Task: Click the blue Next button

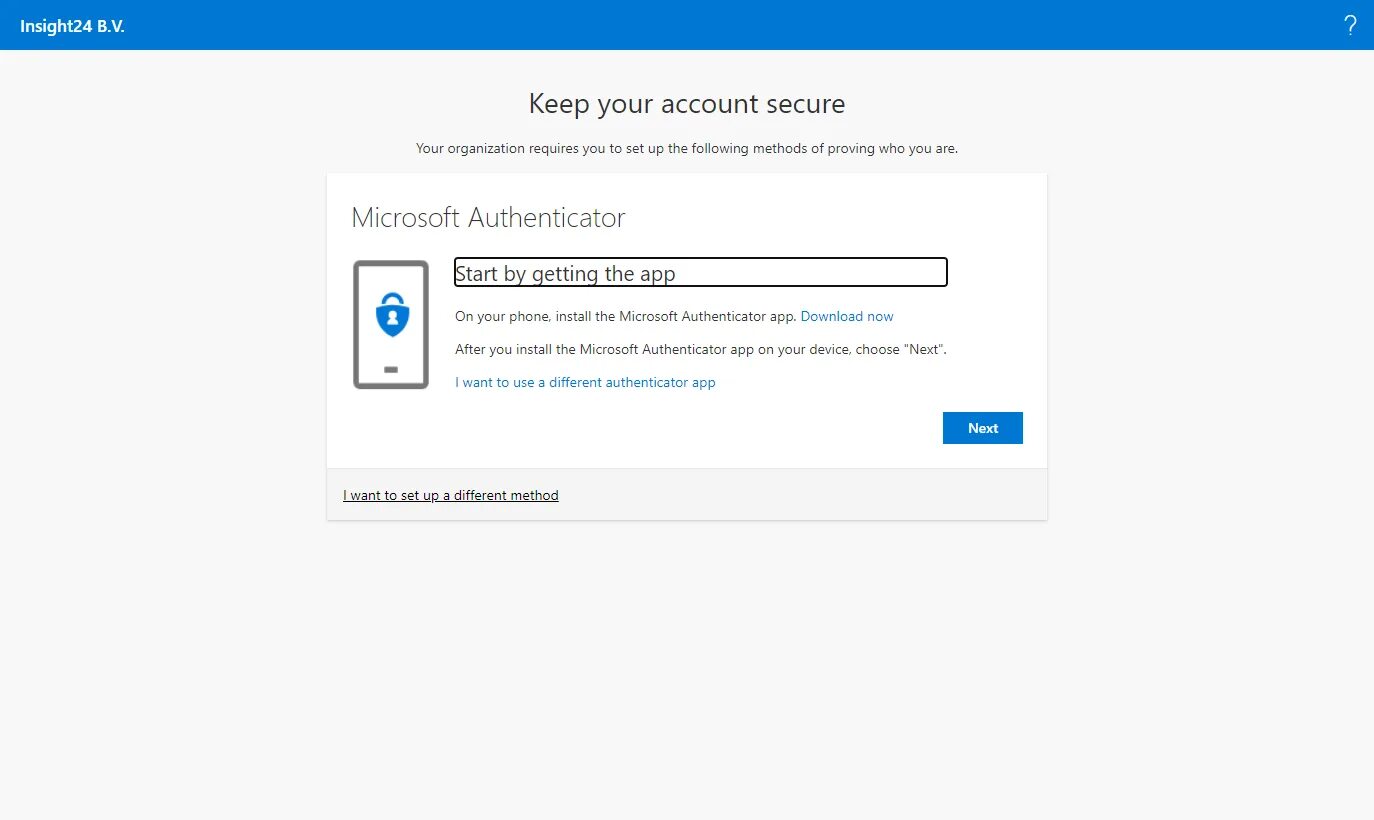Action: [x=982, y=428]
